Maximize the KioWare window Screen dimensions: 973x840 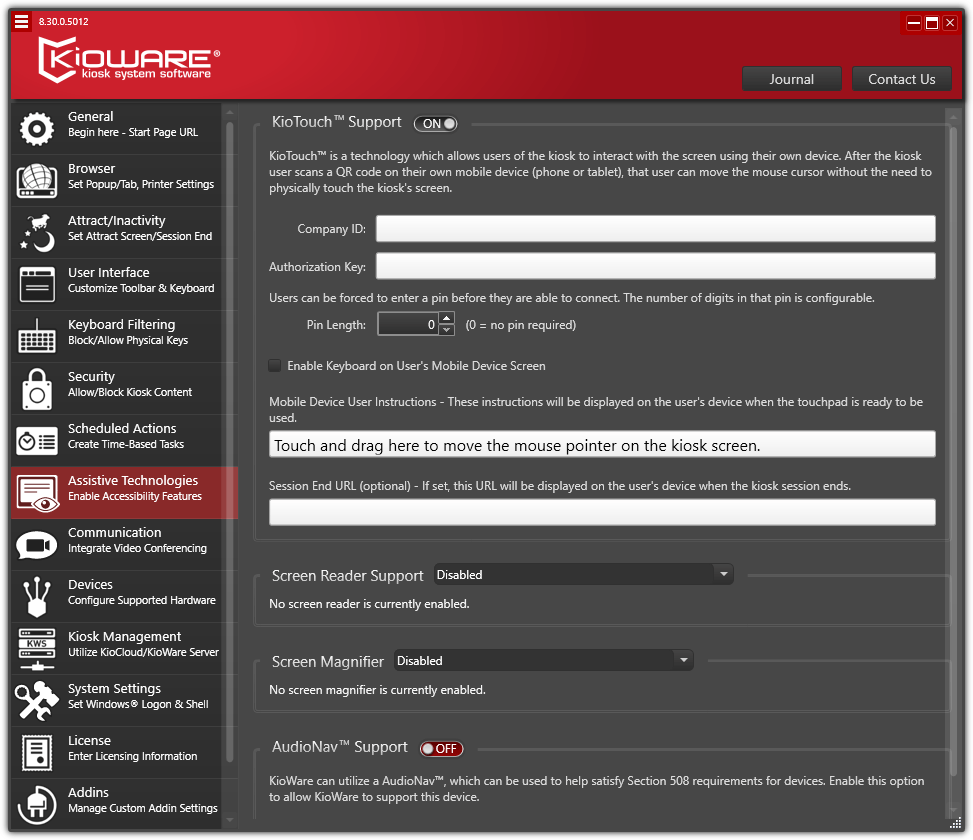pyautogui.click(x=931, y=23)
